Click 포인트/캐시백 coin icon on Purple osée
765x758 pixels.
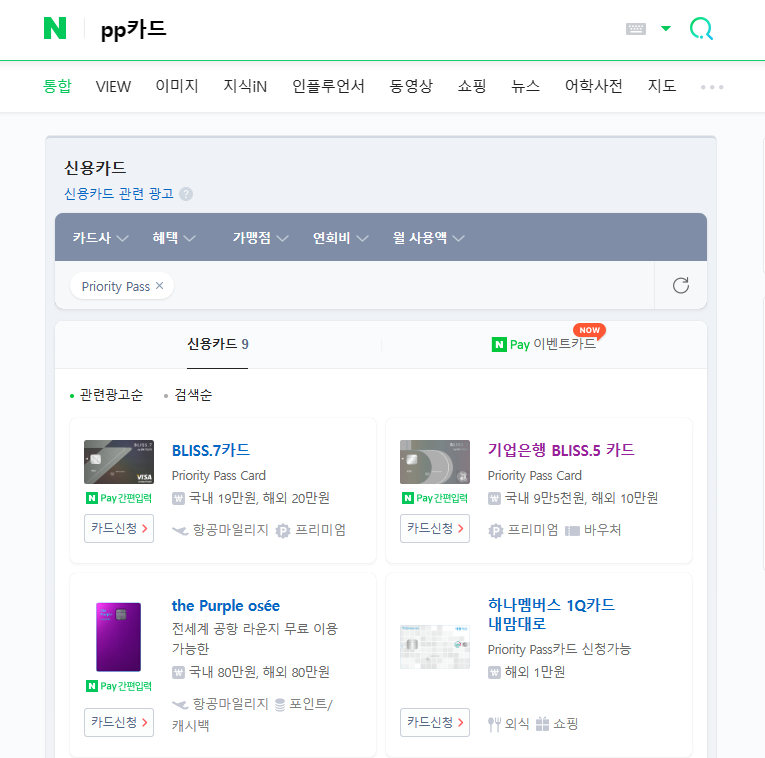coord(280,705)
